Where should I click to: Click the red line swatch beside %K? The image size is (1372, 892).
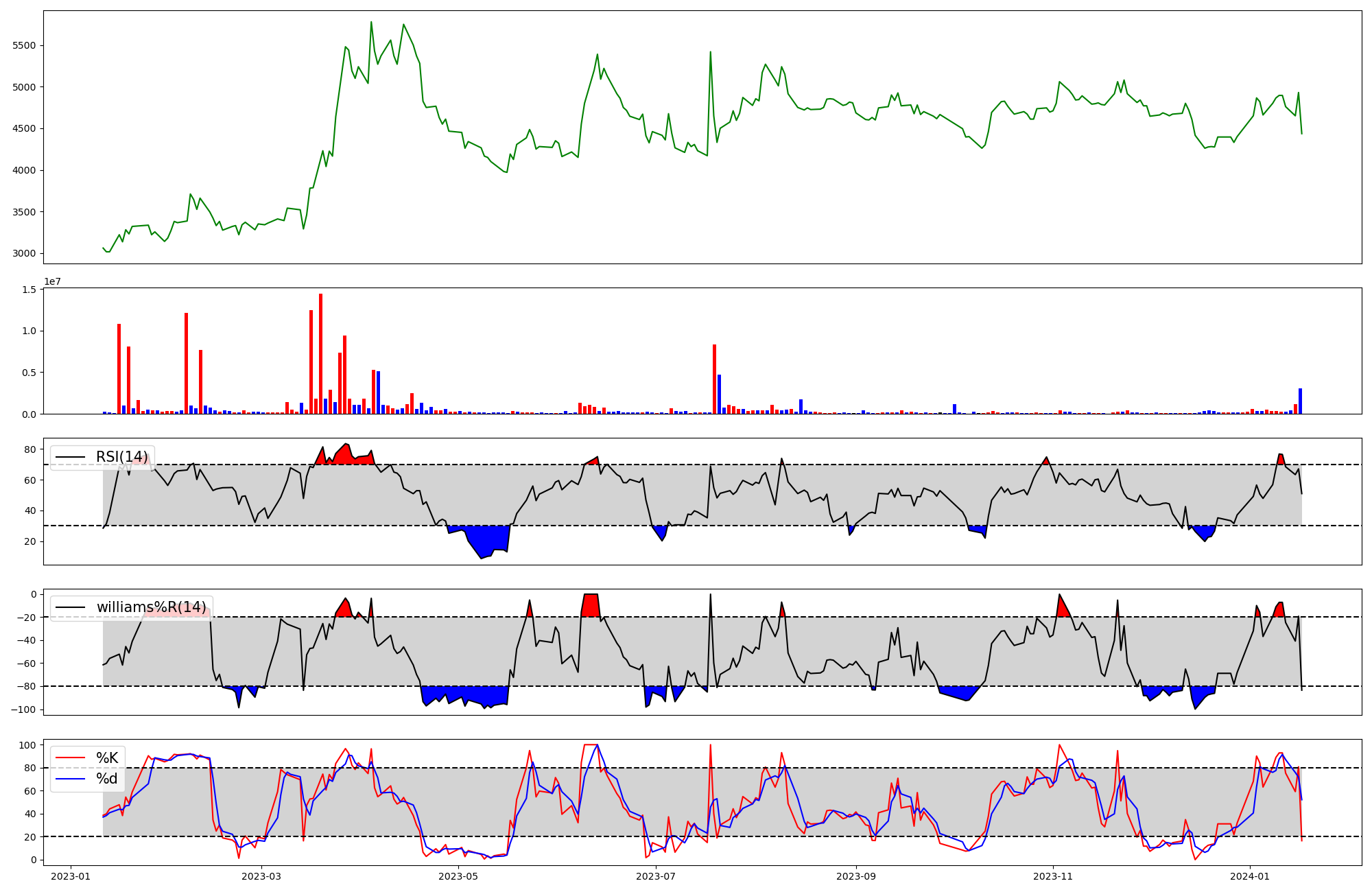(70, 758)
